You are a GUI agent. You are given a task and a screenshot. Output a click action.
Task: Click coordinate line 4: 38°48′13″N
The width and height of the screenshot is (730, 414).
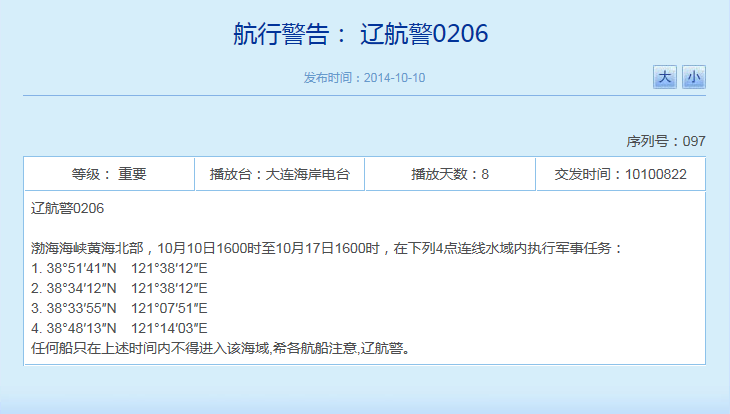pos(75,328)
